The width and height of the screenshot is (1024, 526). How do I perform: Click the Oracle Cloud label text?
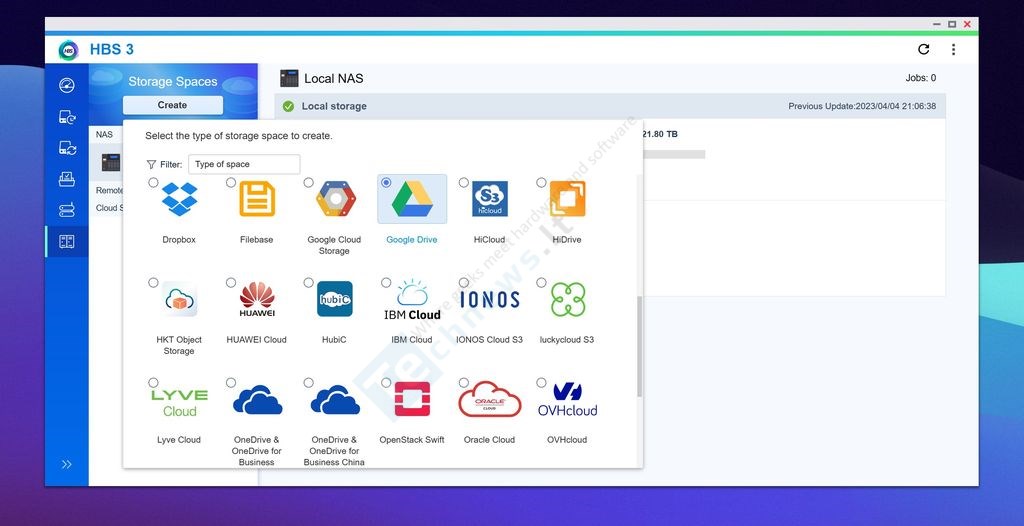pyautogui.click(x=490, y=440)
